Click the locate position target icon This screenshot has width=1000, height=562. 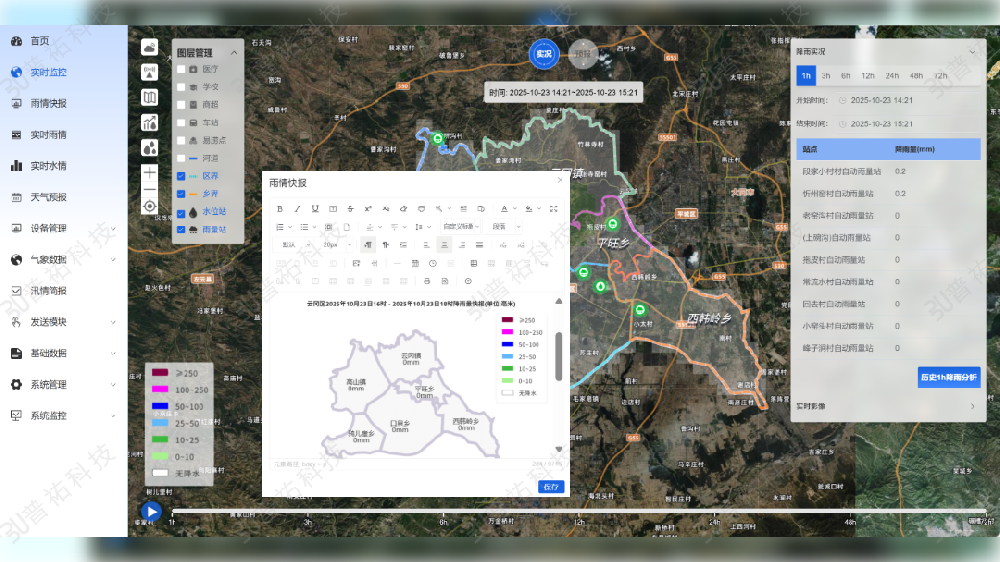(x=149, y=206)
